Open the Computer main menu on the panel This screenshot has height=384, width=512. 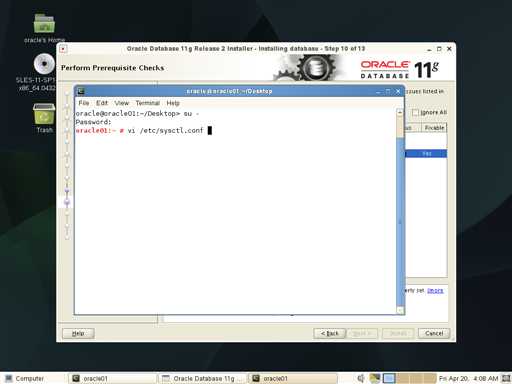click(25, 378)
